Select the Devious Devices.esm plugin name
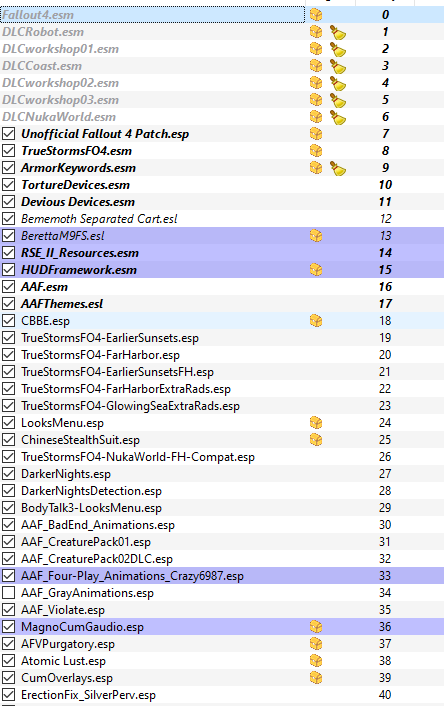Image resolution: width=444 pixels, height=706 pixels. click(x=78, y=202)
